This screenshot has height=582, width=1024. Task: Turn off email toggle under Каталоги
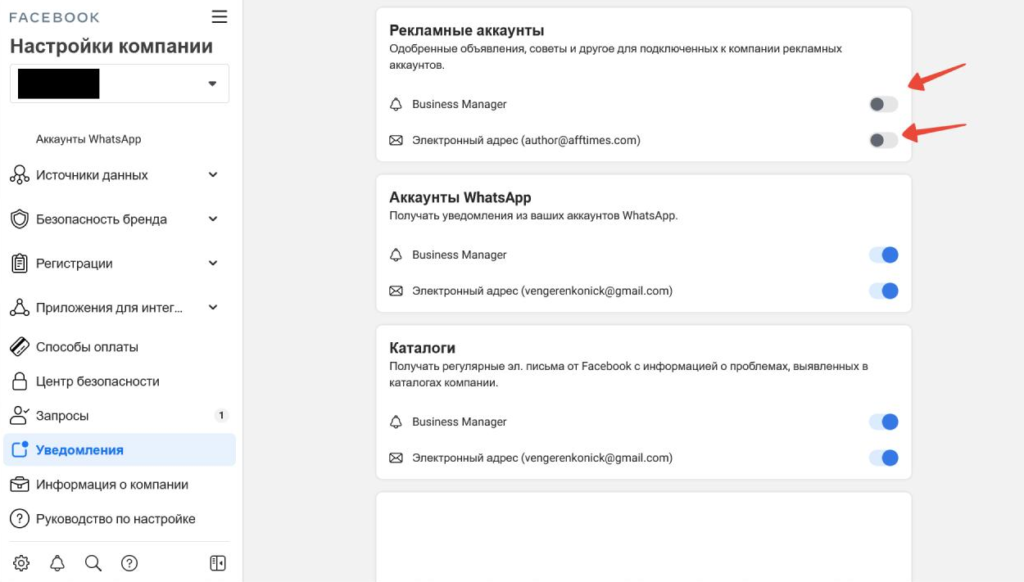pos(884,458)
